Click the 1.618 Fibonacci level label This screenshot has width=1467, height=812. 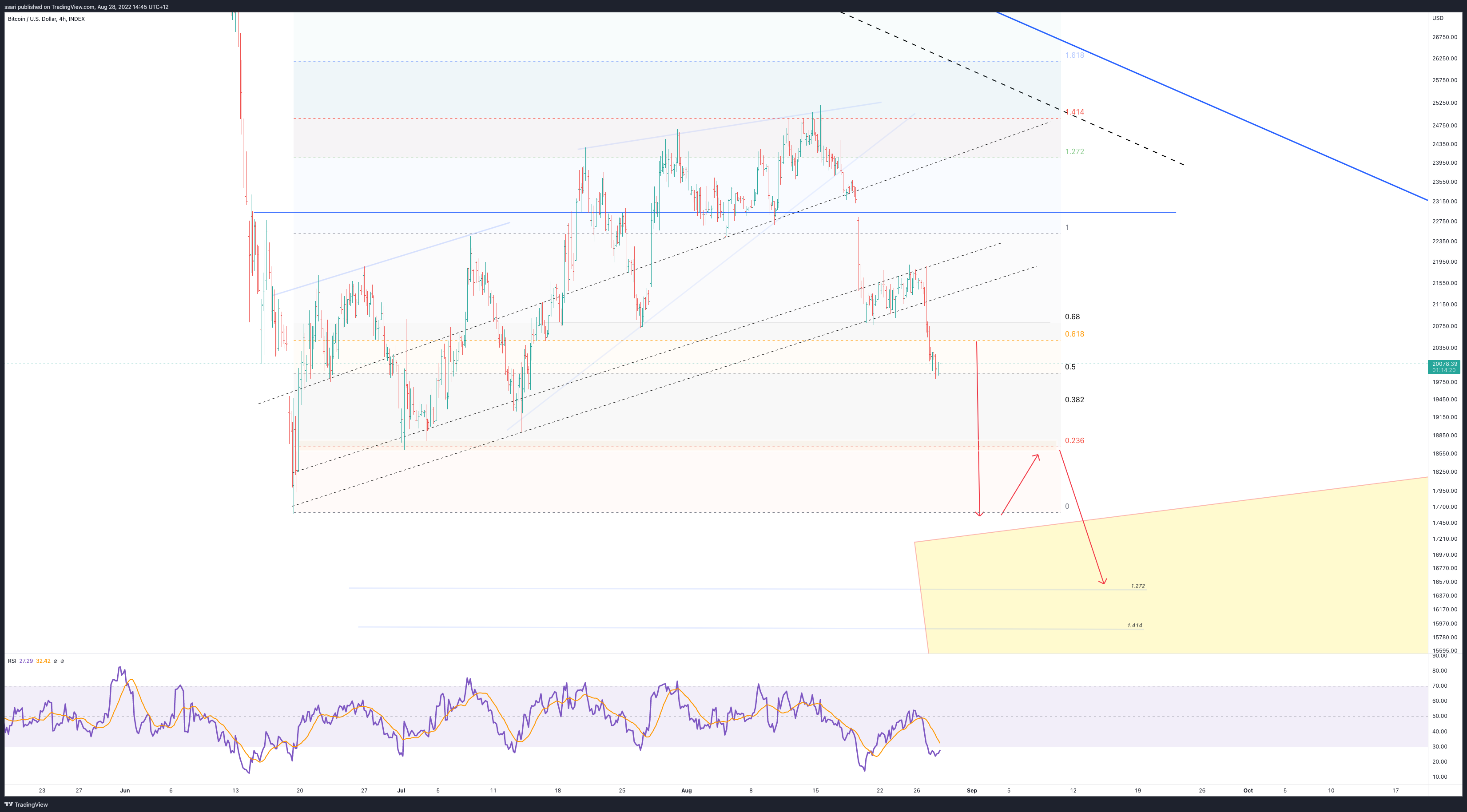point(1075,55)
